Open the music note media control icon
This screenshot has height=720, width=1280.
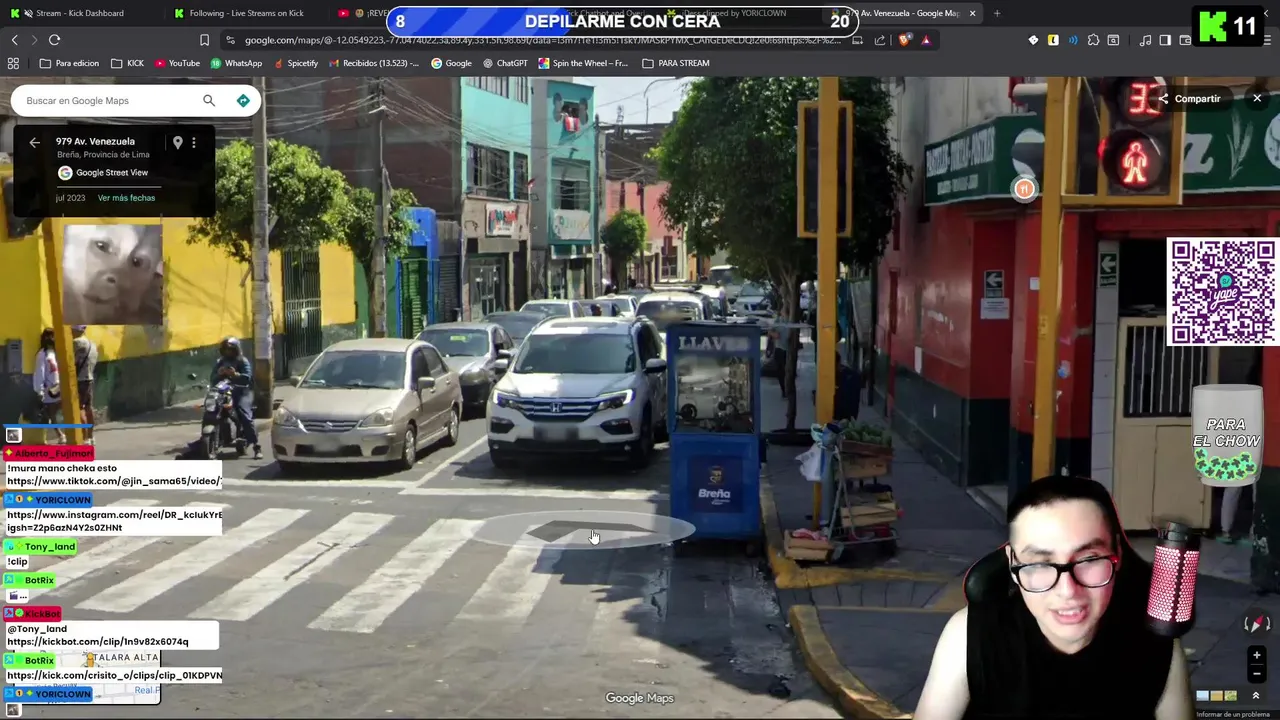click(1145, 40)
